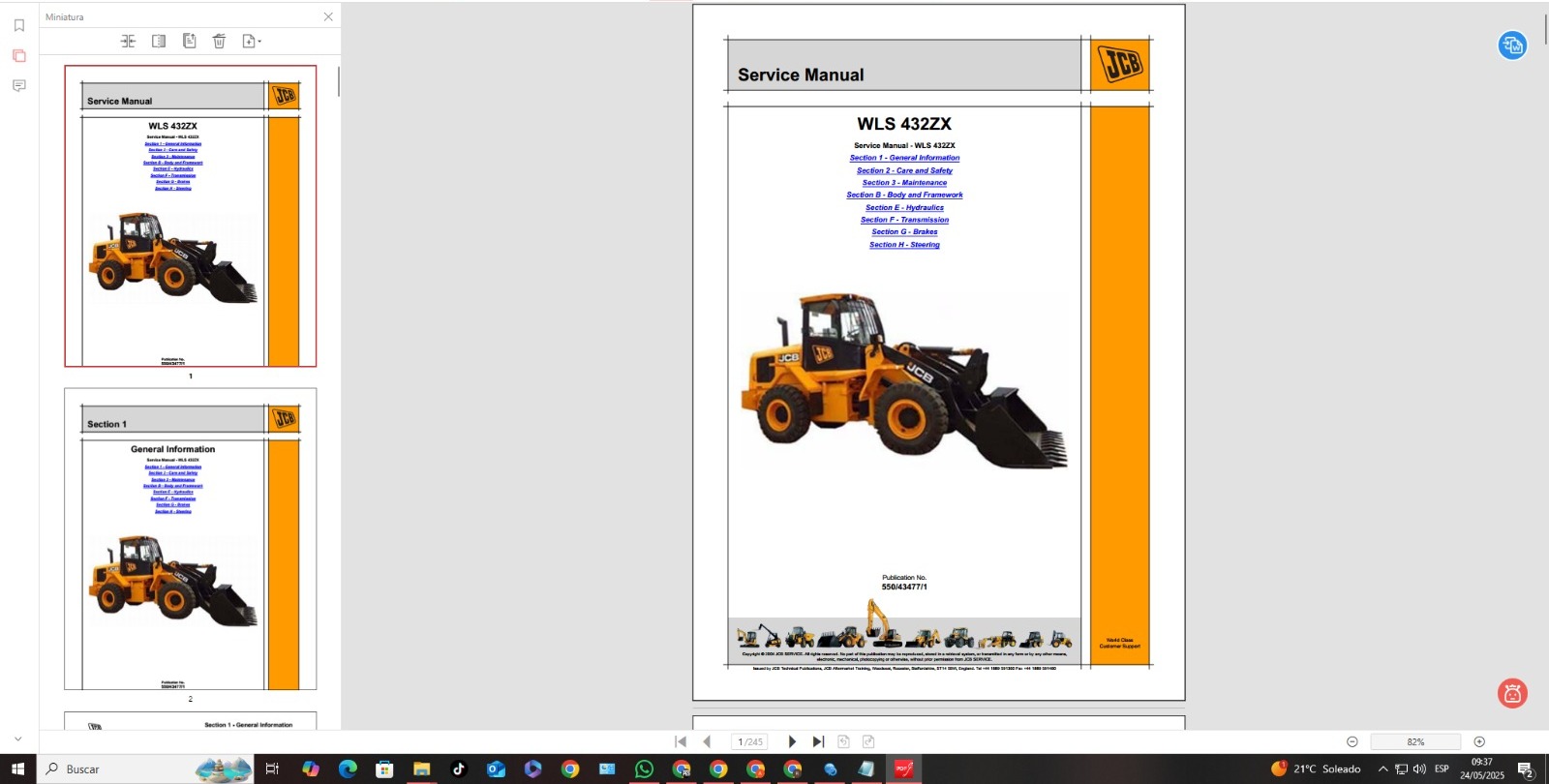
Task: Open the insert page dropdown
Action: pos(252,41)
